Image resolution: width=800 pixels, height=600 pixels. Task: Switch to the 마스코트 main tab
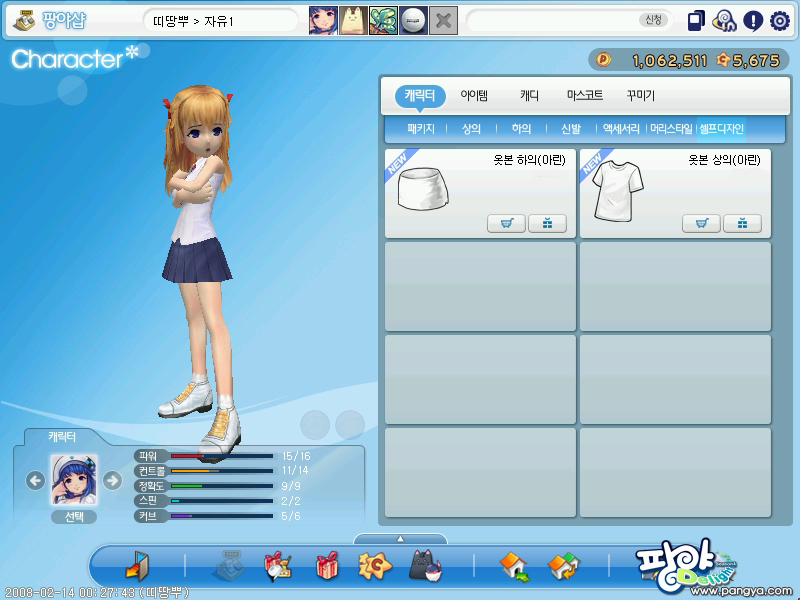point(585,95)
